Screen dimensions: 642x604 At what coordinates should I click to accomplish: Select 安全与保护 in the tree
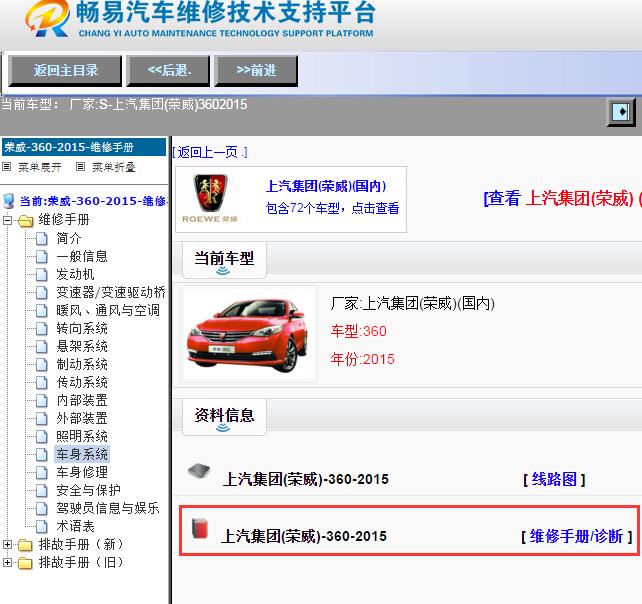[x=88, y=490]
